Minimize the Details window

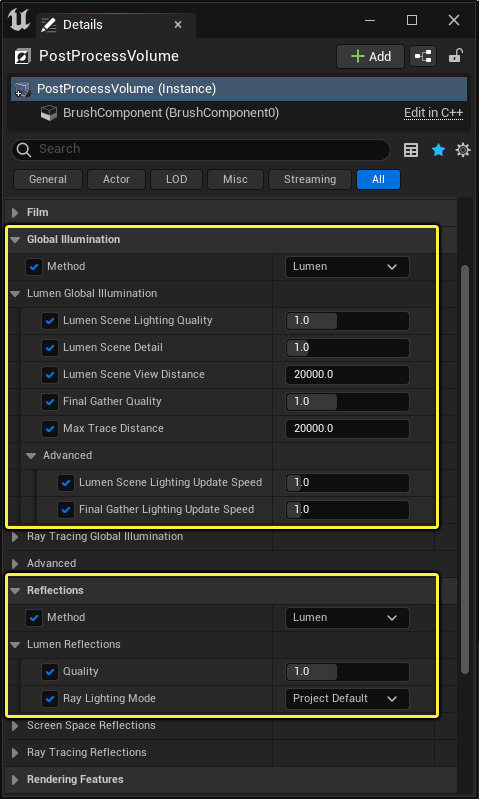(x=370, y=20)
